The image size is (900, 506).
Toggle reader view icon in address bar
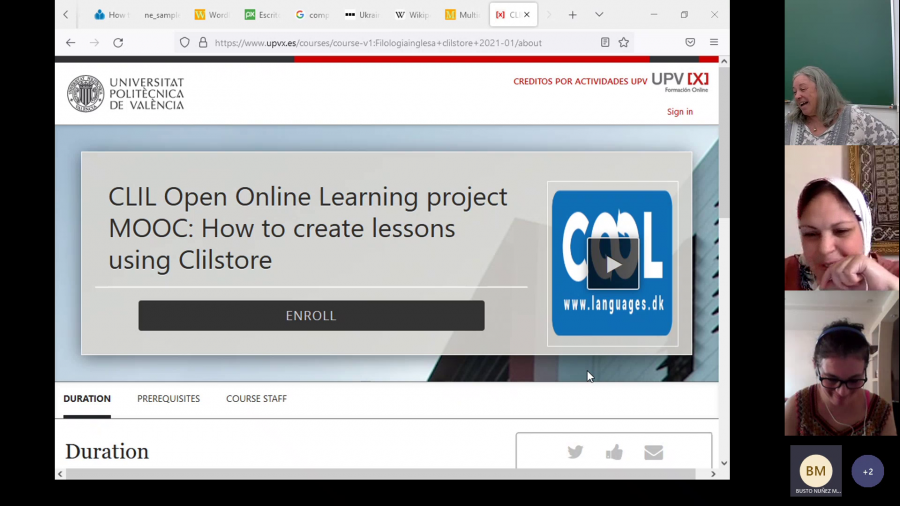pos(605,42)
